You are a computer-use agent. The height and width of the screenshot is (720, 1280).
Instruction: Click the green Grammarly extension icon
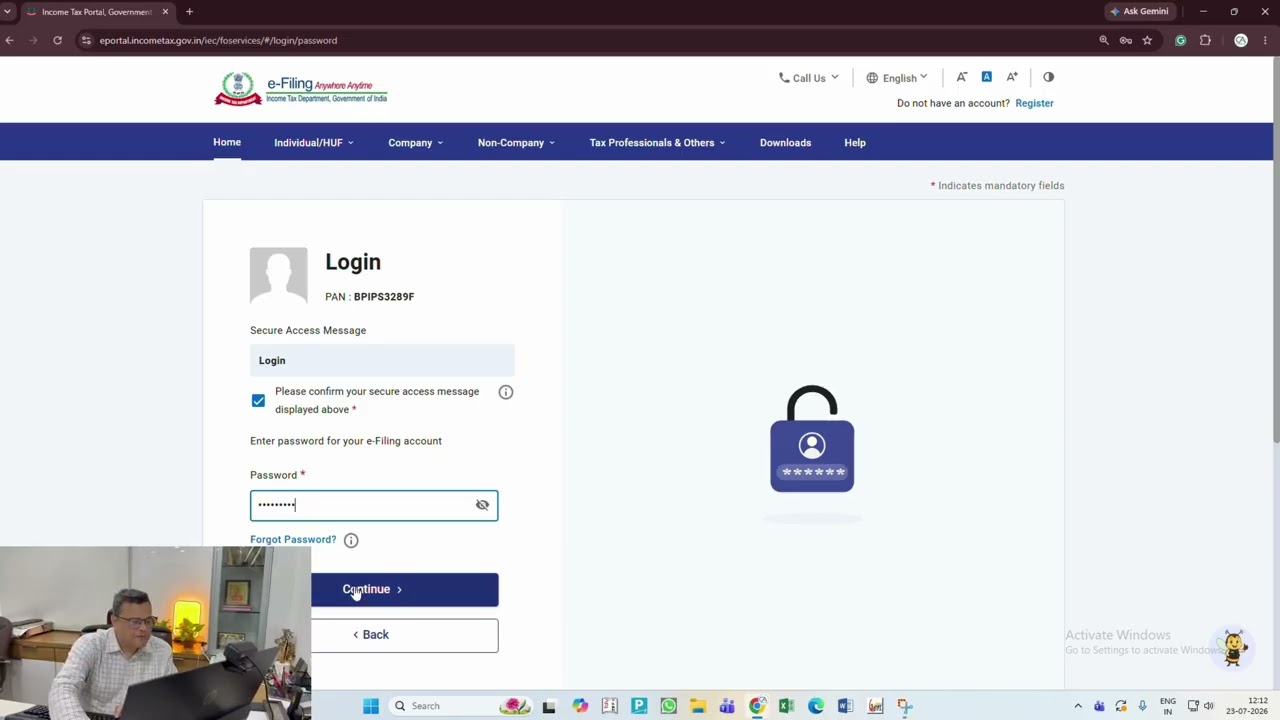pyautogui.click(x=1181, y=40)
